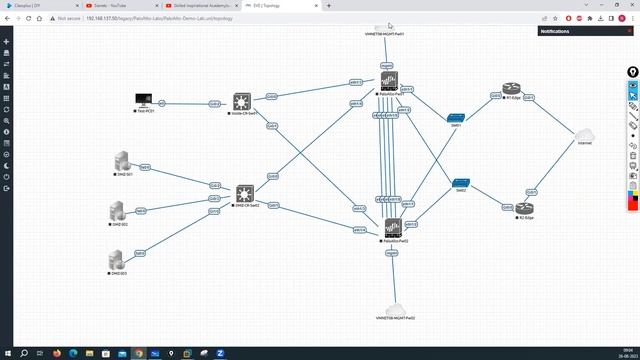The image size is (640, 360).
Task: Click the Close lab power icon
Action: [x=6, y=177]
